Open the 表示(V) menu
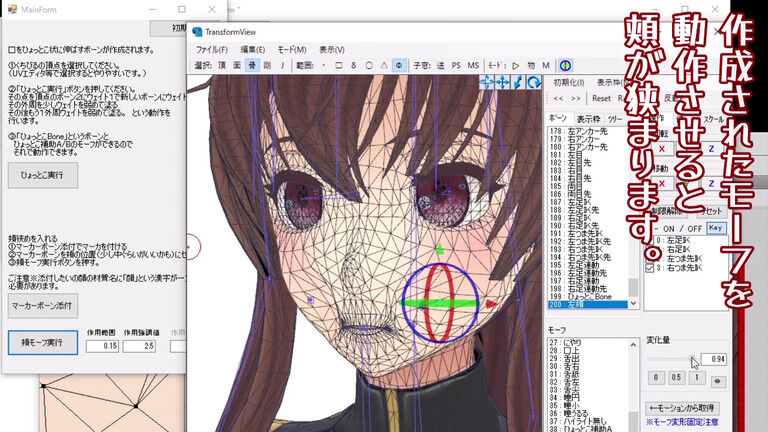This screenshot has width=768, height=432. point(332,49)
